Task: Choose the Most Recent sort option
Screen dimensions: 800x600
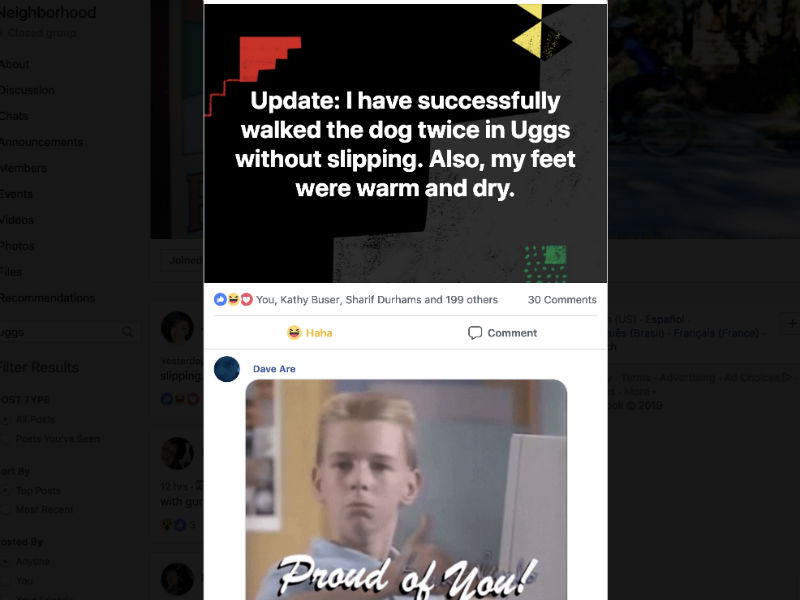Action: point(6,510)
